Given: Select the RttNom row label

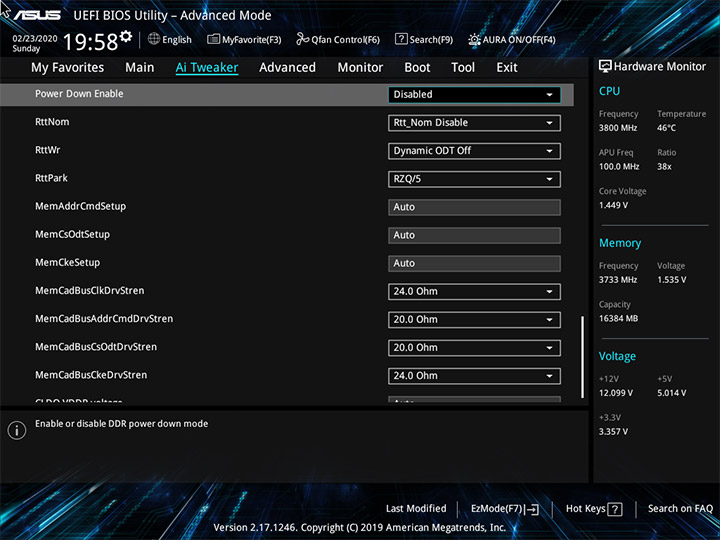Looking at the screenshot, I should pos(52,122).
